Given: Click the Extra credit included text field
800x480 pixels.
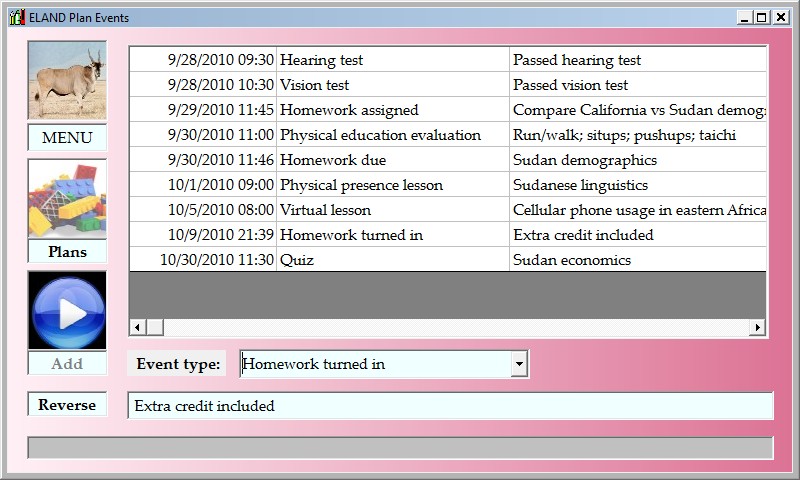Looking at the screenshot, I should pos(450,406).
